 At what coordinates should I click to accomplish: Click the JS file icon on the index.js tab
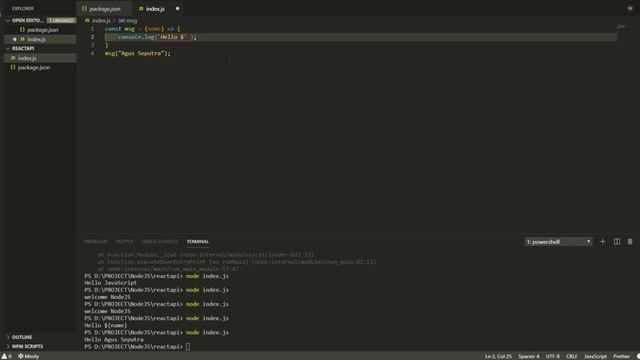click(141, 9)
